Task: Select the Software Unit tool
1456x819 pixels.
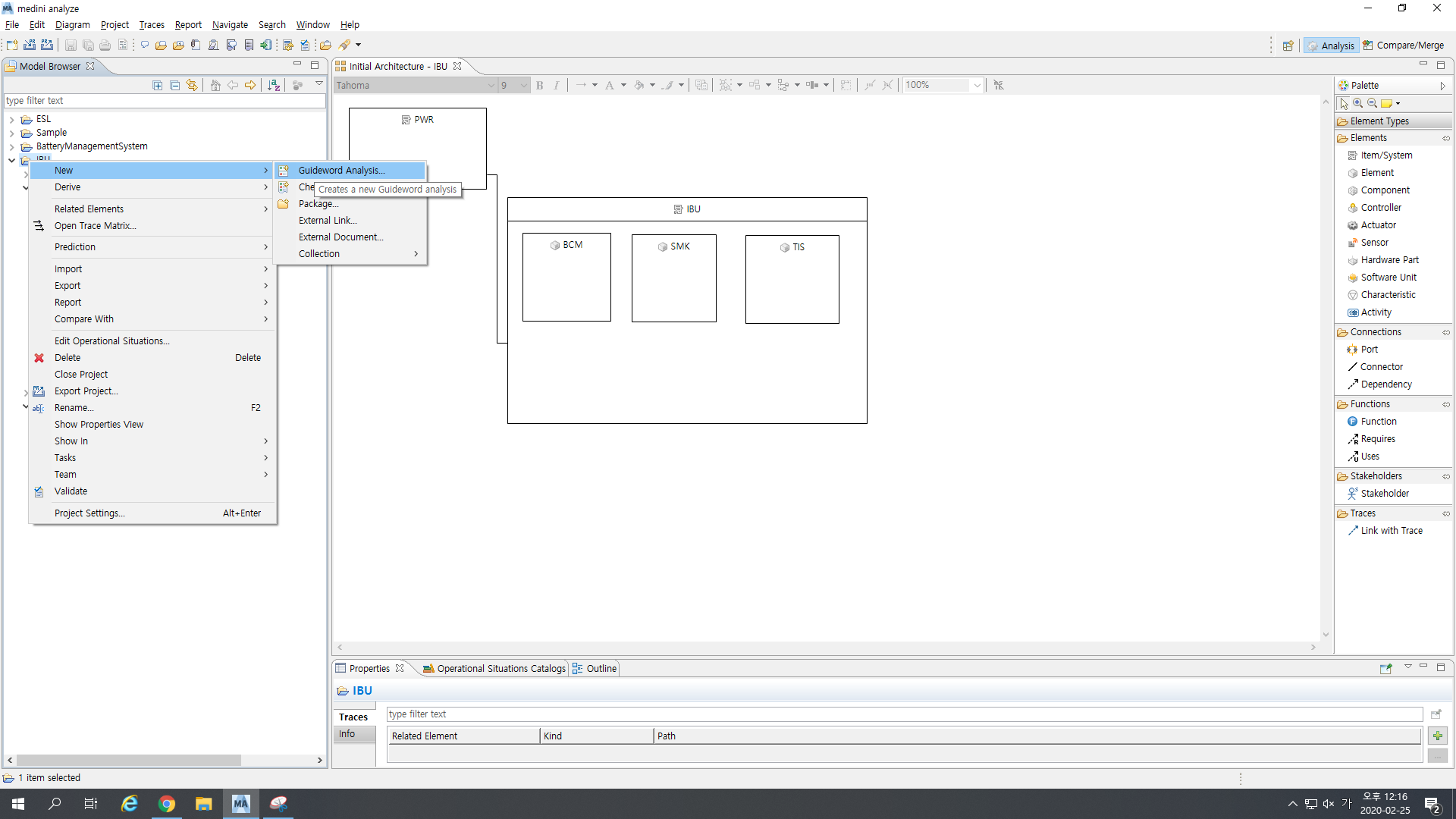Action: 1388,278
